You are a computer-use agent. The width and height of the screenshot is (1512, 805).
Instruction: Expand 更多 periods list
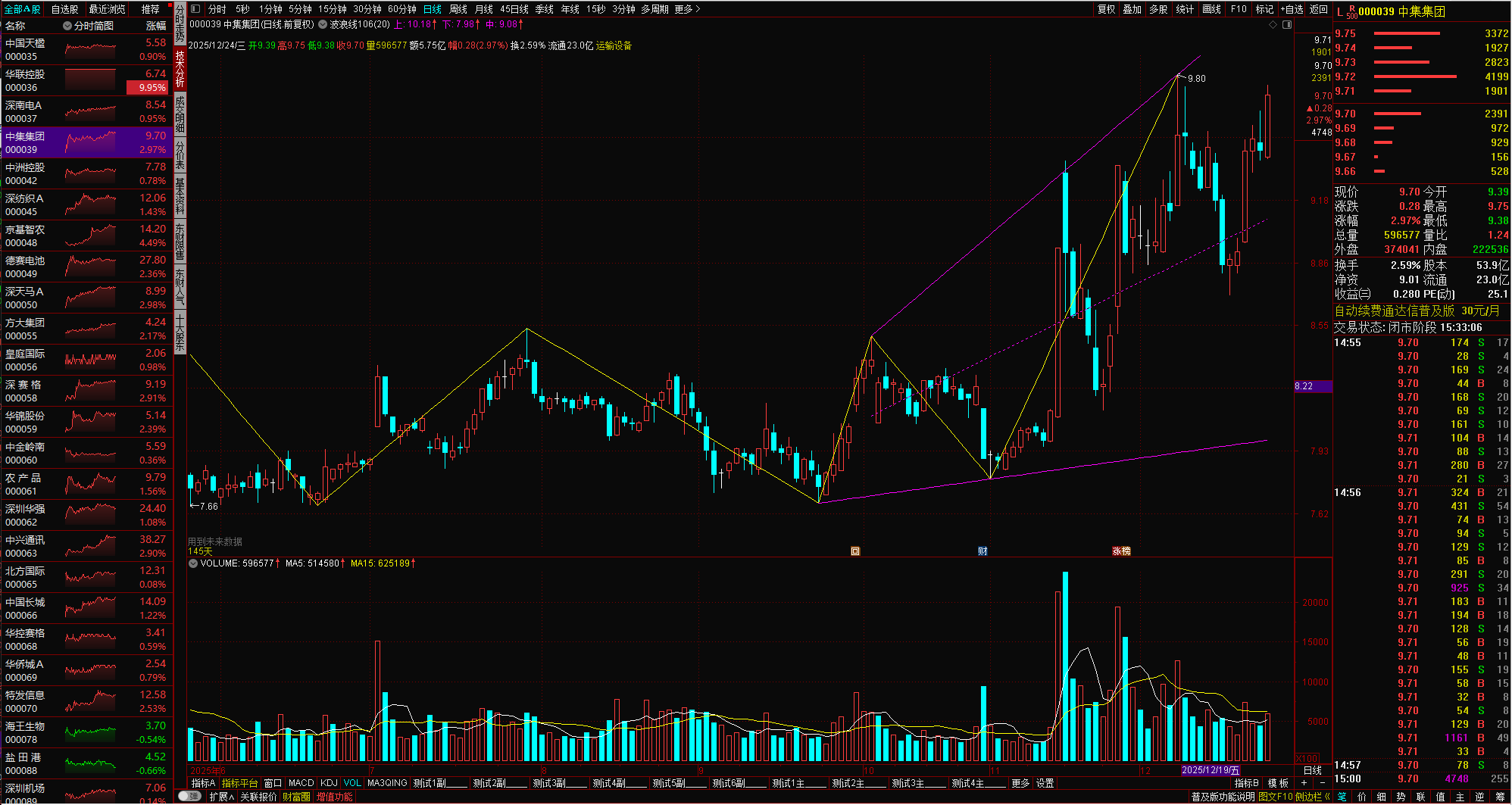coord(687,9)
